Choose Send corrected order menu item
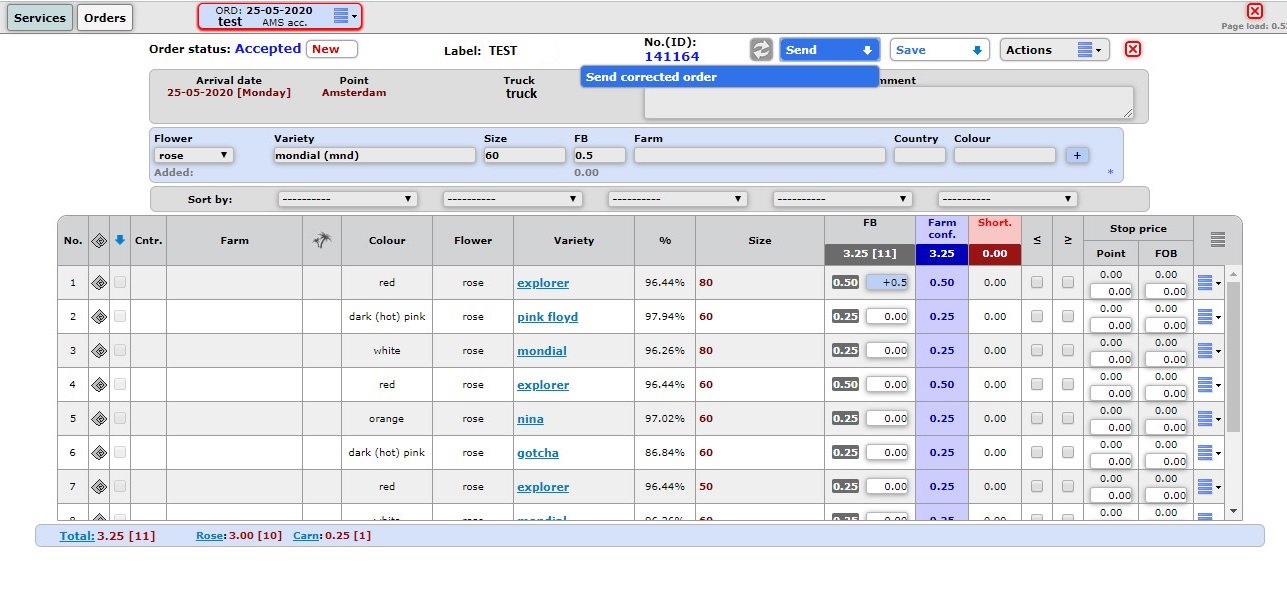 (x=729, y=77)
